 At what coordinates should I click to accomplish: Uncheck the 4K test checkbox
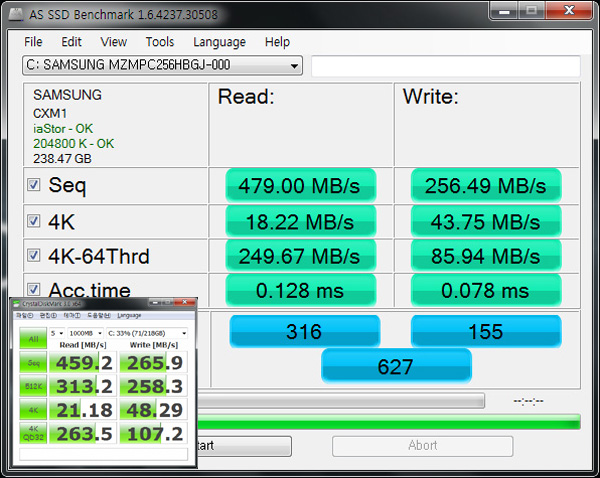pyautogui.click(x=34, y=221)
